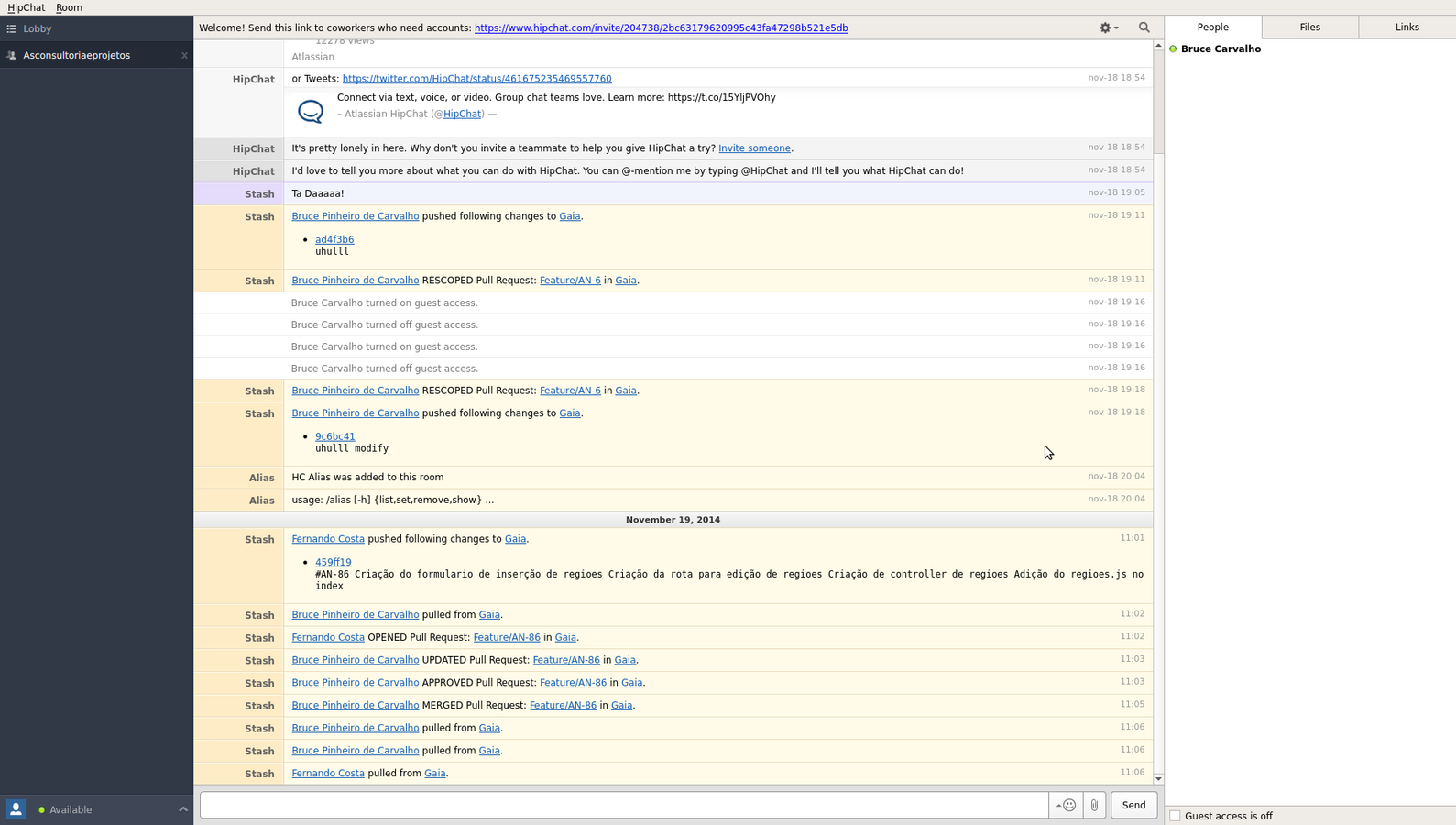Click the chat scrollbar thumb

[x=1158, y=102]
